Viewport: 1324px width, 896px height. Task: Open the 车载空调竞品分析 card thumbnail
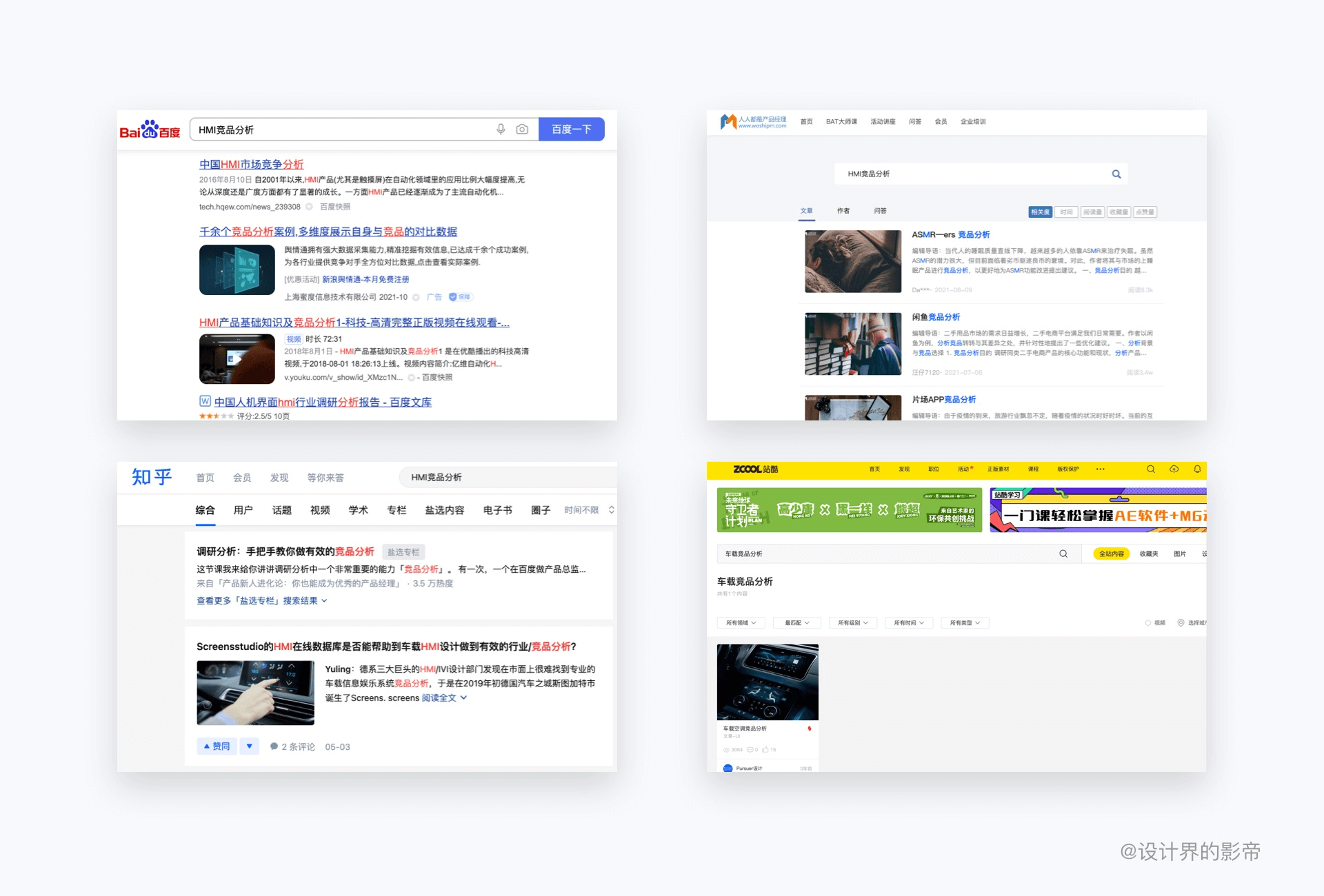768,682
